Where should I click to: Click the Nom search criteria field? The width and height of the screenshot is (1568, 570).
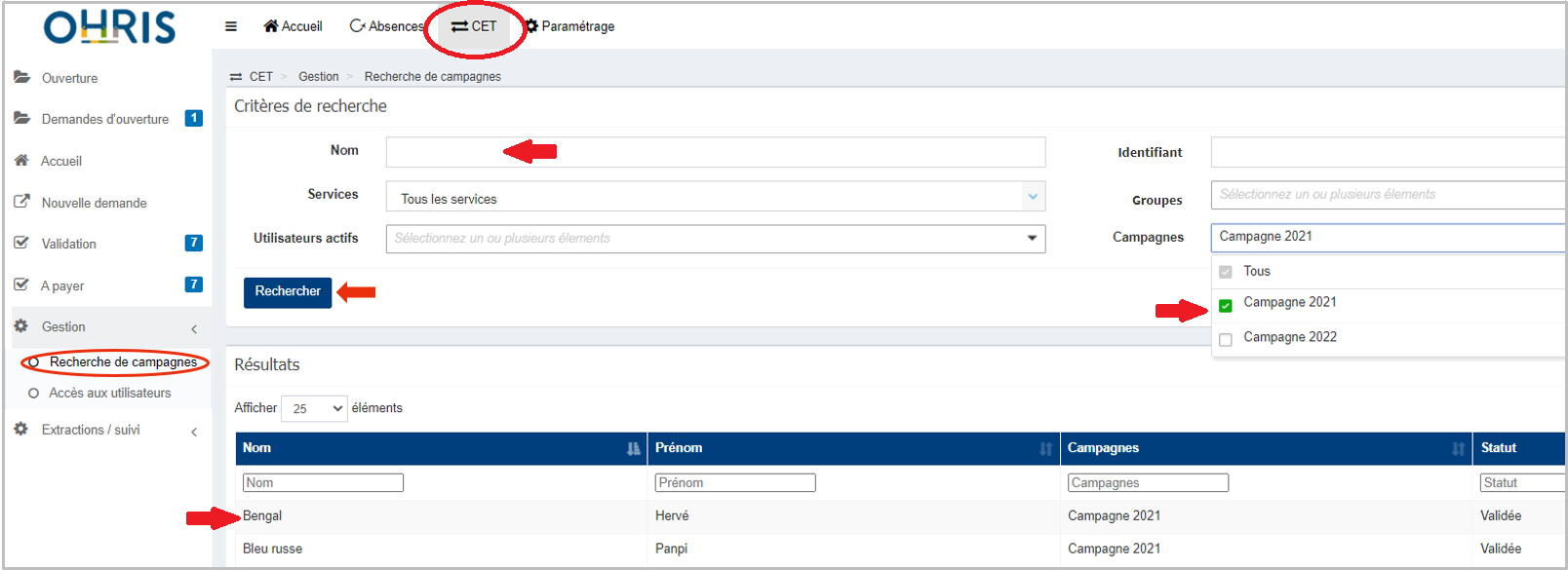pyautogui.click(x=716, y=152)
